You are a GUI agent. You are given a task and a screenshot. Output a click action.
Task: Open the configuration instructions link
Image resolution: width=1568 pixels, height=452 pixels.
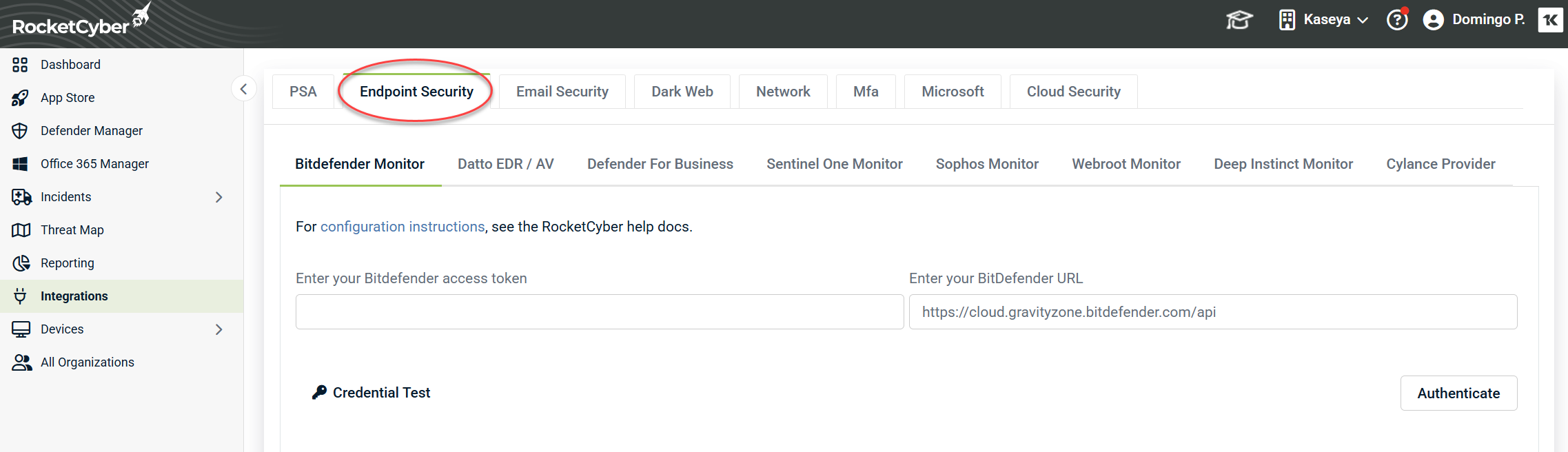[403, 227]
